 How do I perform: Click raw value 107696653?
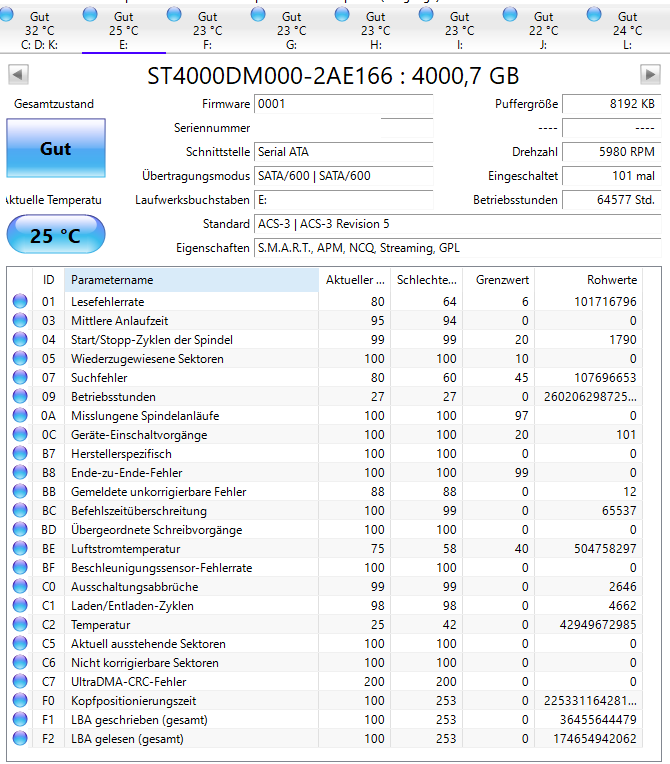(x=605, y=378)
